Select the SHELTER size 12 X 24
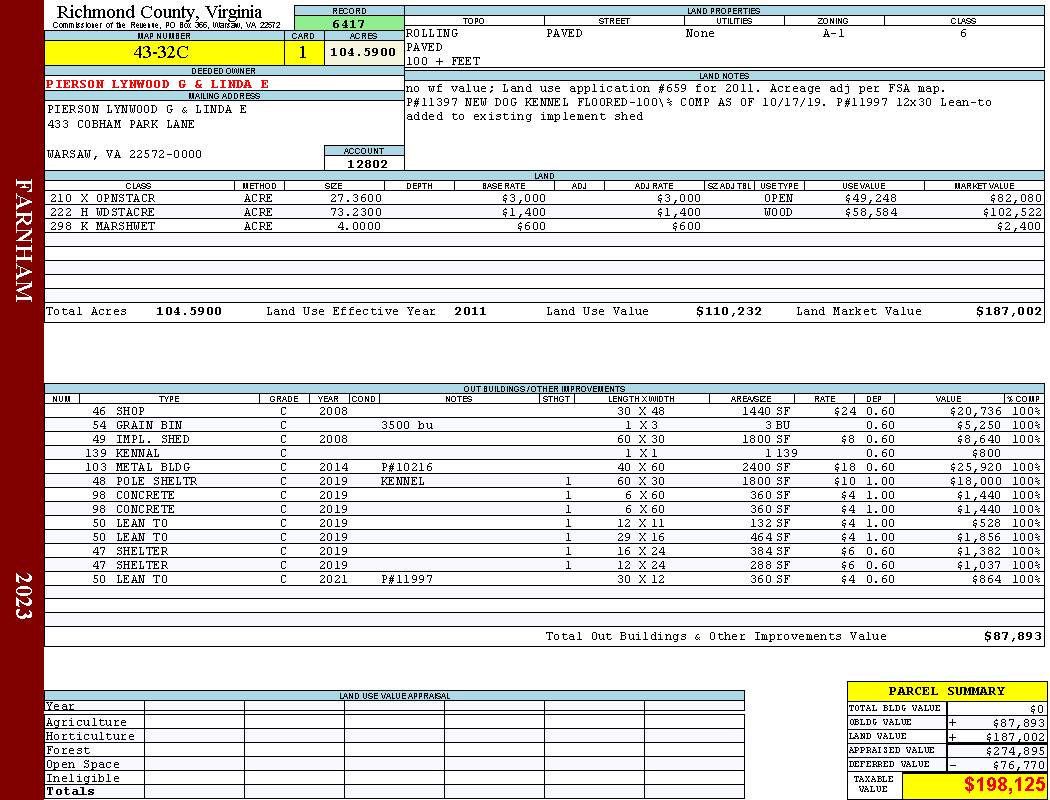The width and height of the screenshot is (1050, 800). coord(641,565)
